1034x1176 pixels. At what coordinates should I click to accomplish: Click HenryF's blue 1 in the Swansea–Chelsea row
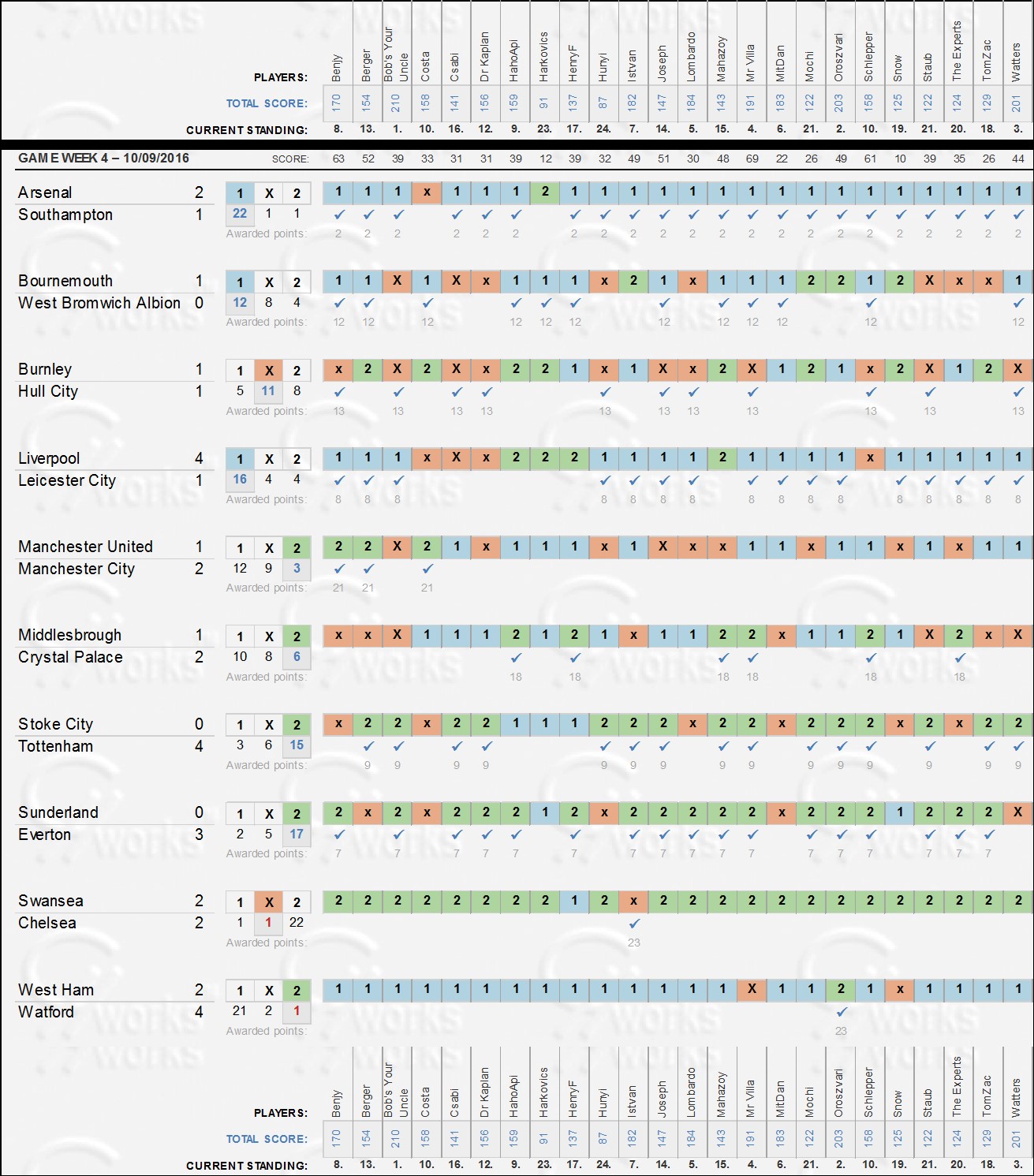coord(575,900)
